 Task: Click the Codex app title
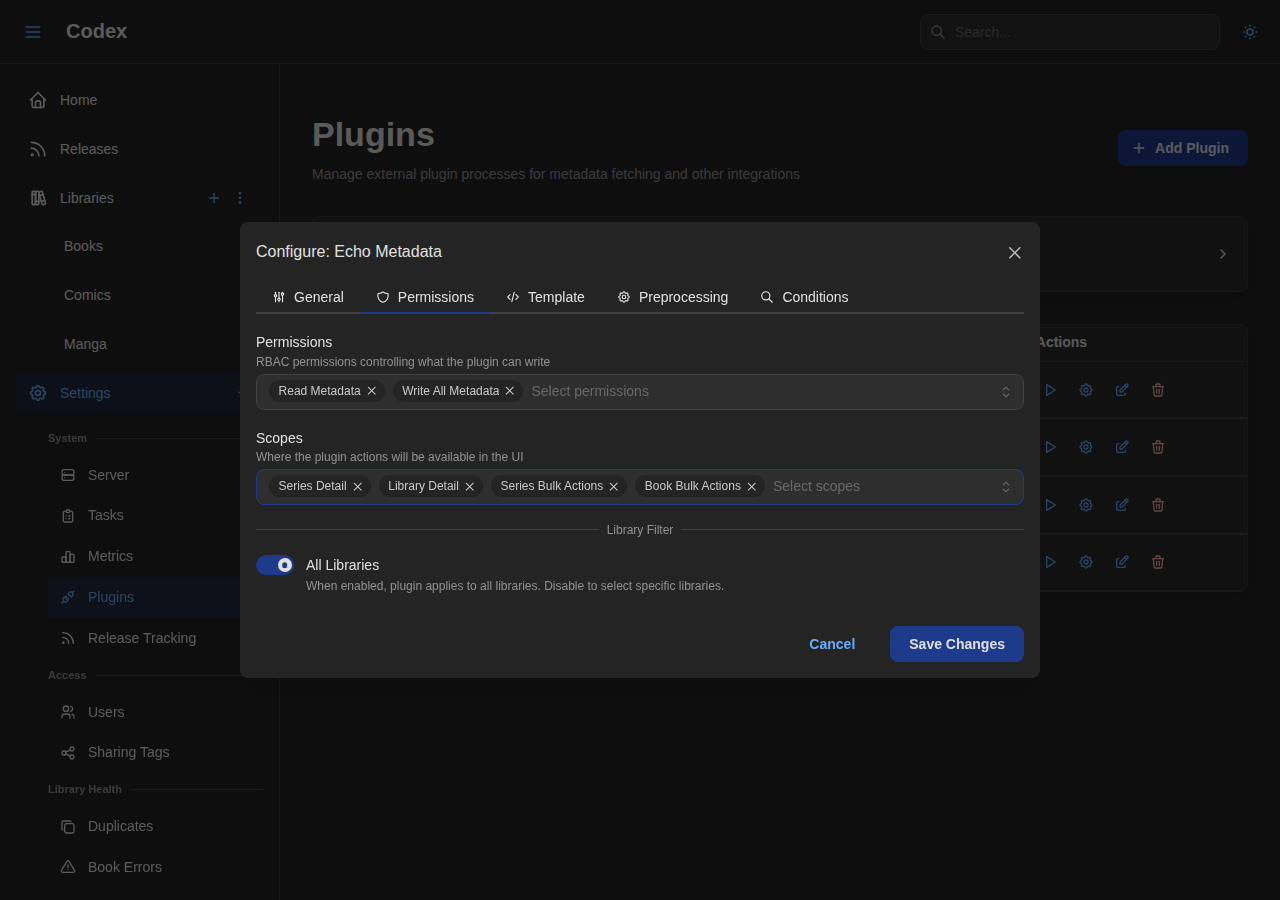tap(96, 31)
